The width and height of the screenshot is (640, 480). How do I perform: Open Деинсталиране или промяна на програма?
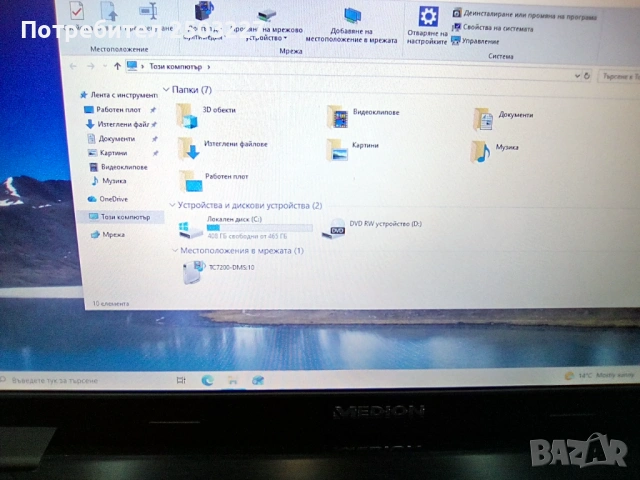[524, 15]
